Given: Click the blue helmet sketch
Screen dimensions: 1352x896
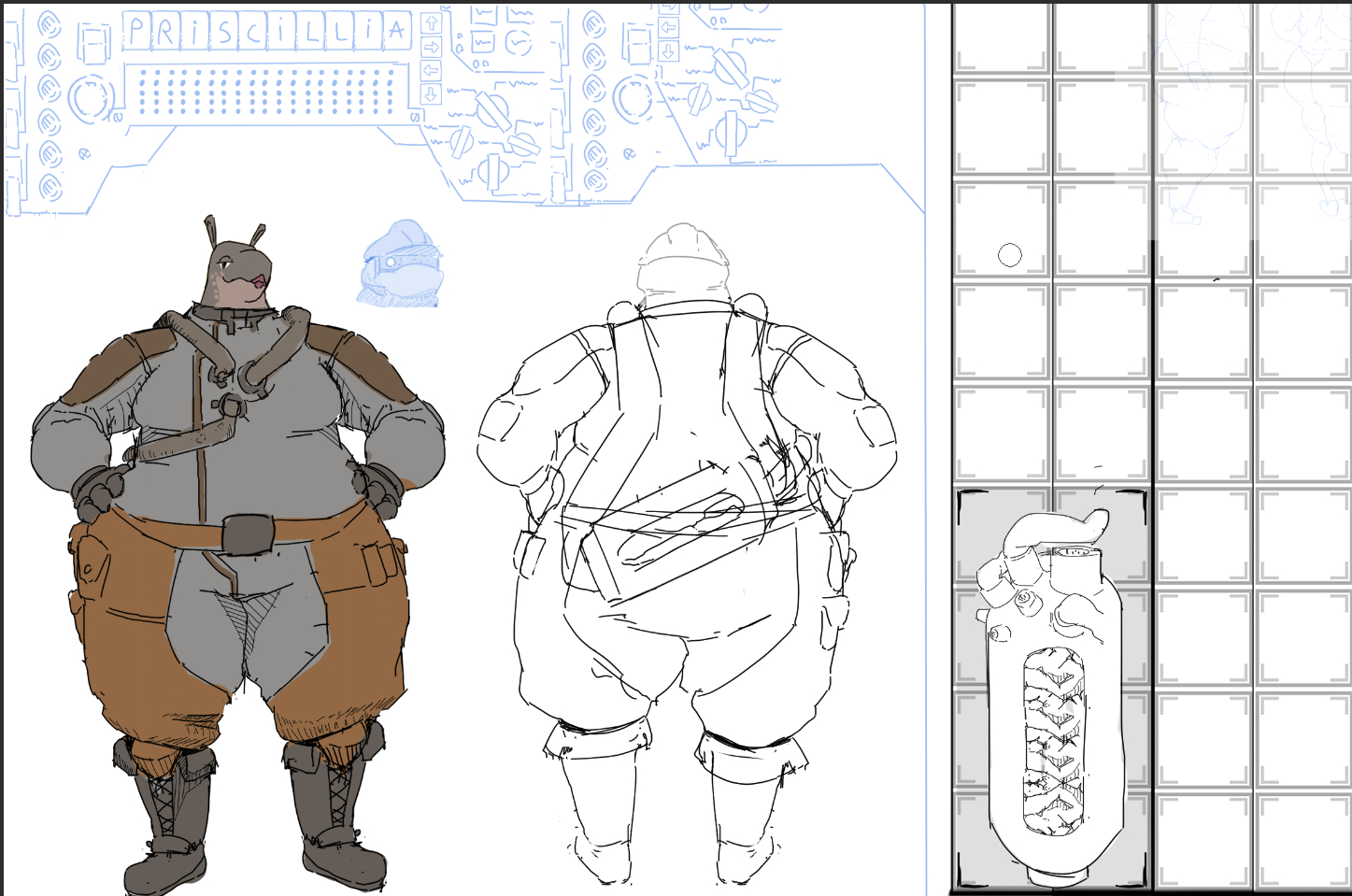Looking at the screenshot, I should pos(402,263).
